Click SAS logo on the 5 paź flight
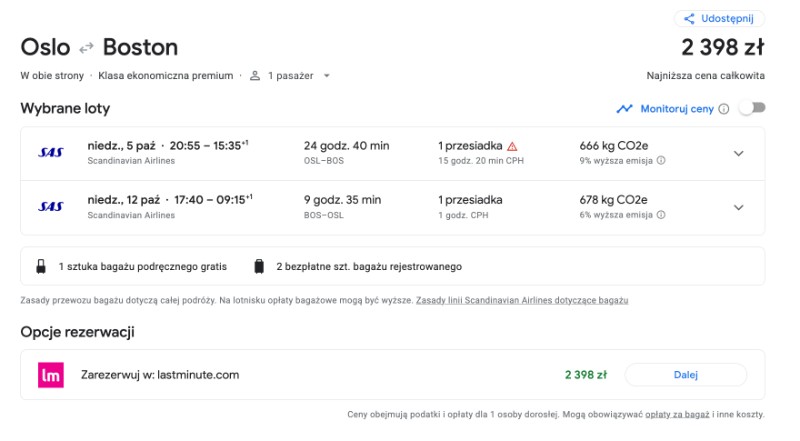The height and width of the screenshot is (441, 800). point(51,153)
